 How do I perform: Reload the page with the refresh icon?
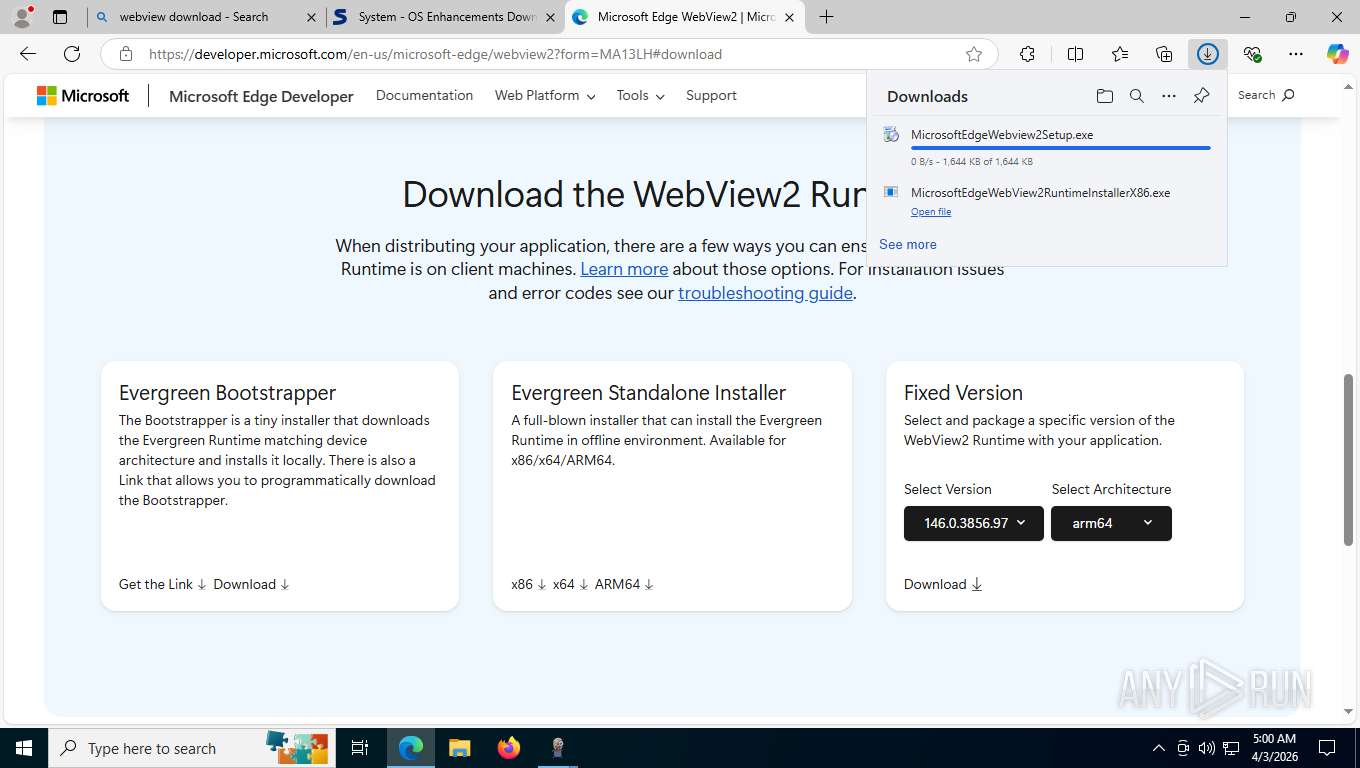click(72, 54)
